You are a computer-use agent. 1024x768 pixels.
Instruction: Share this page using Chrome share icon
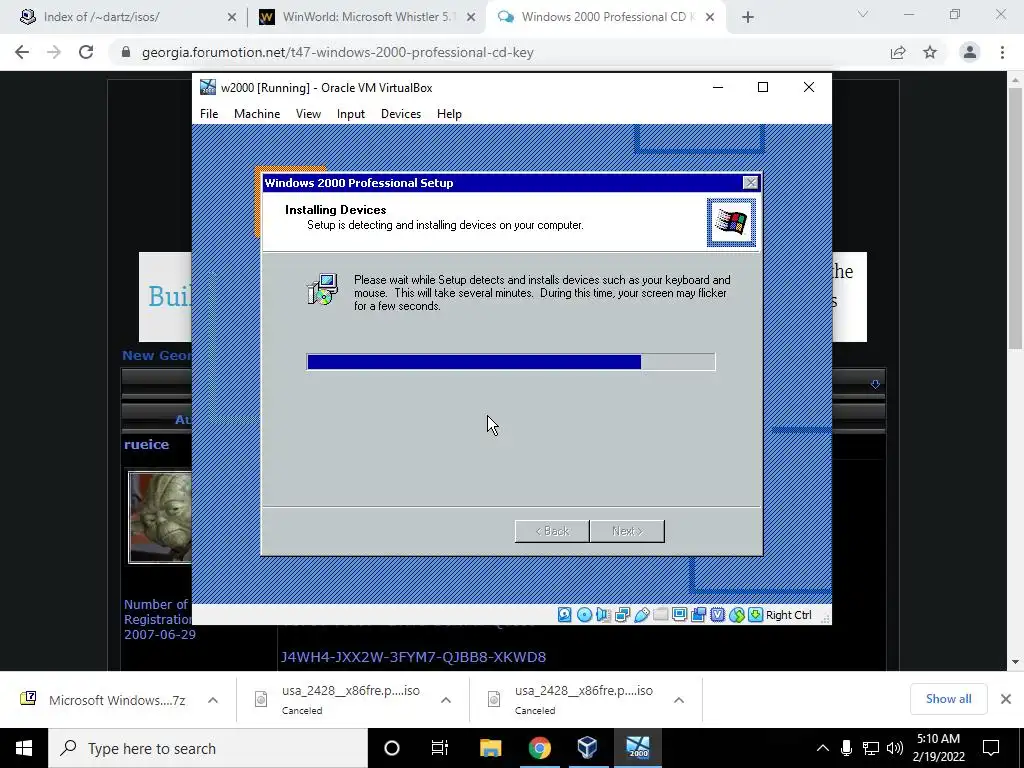[898, 52]
